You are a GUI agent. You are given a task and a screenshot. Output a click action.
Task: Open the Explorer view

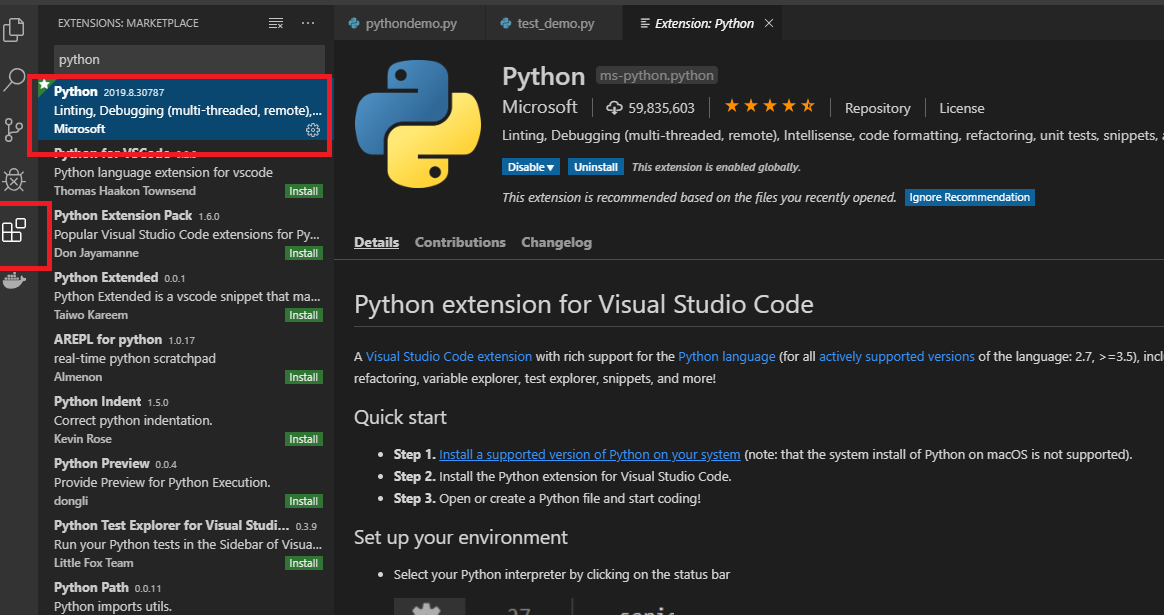coord(15,30)
